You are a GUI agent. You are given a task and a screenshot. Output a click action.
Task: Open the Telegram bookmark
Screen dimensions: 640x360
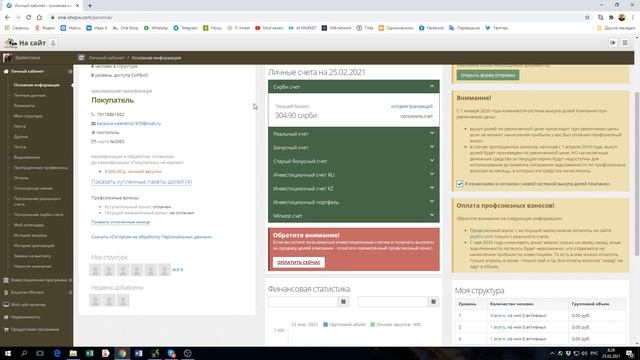coord(185,28)
